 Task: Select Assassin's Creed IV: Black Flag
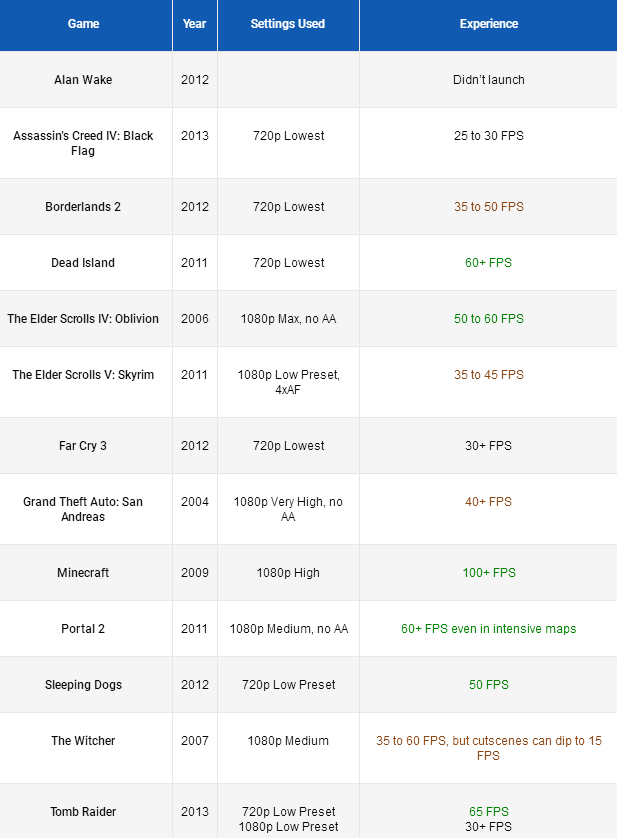pos(84,143)
